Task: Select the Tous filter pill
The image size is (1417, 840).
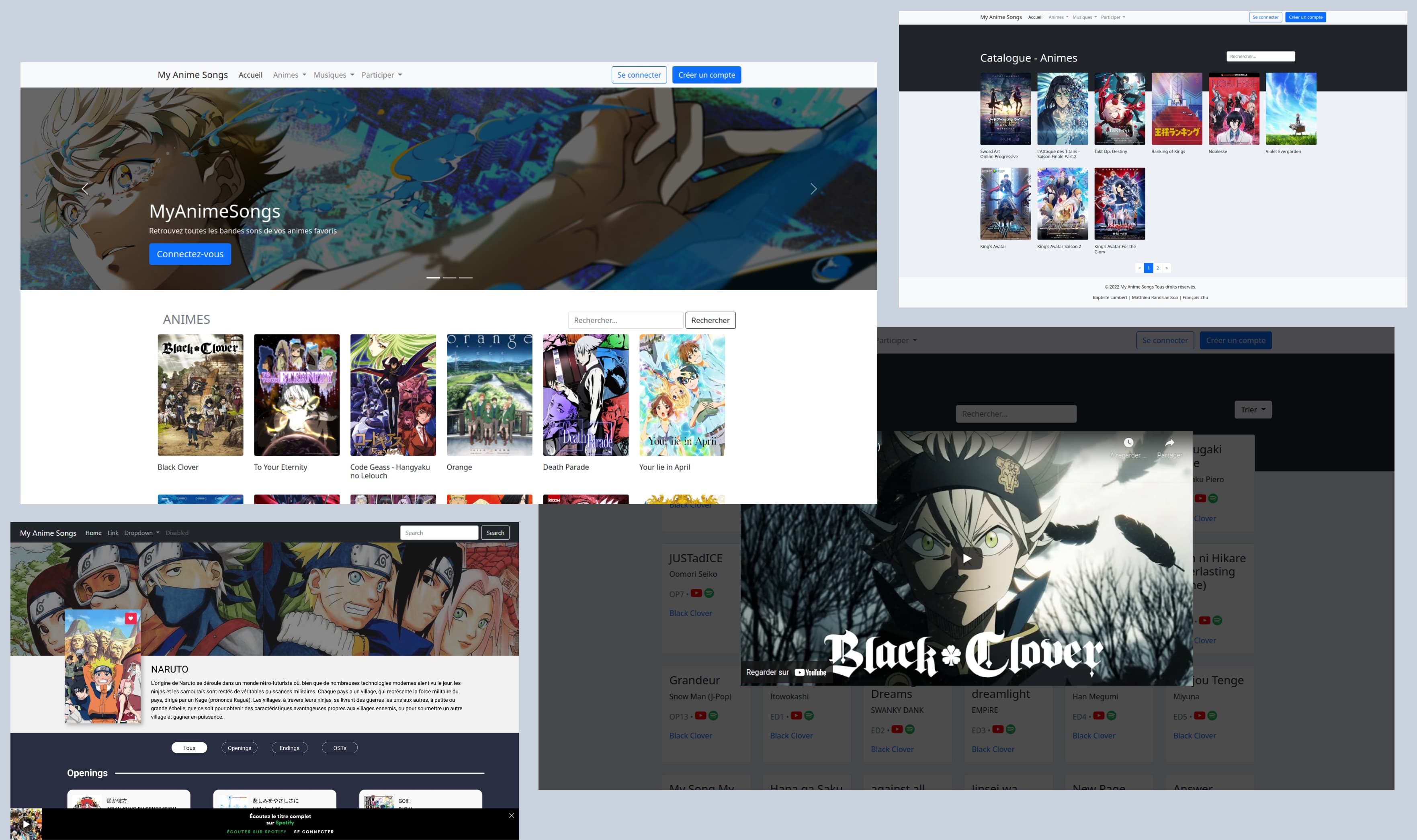Action: [189, 748]
